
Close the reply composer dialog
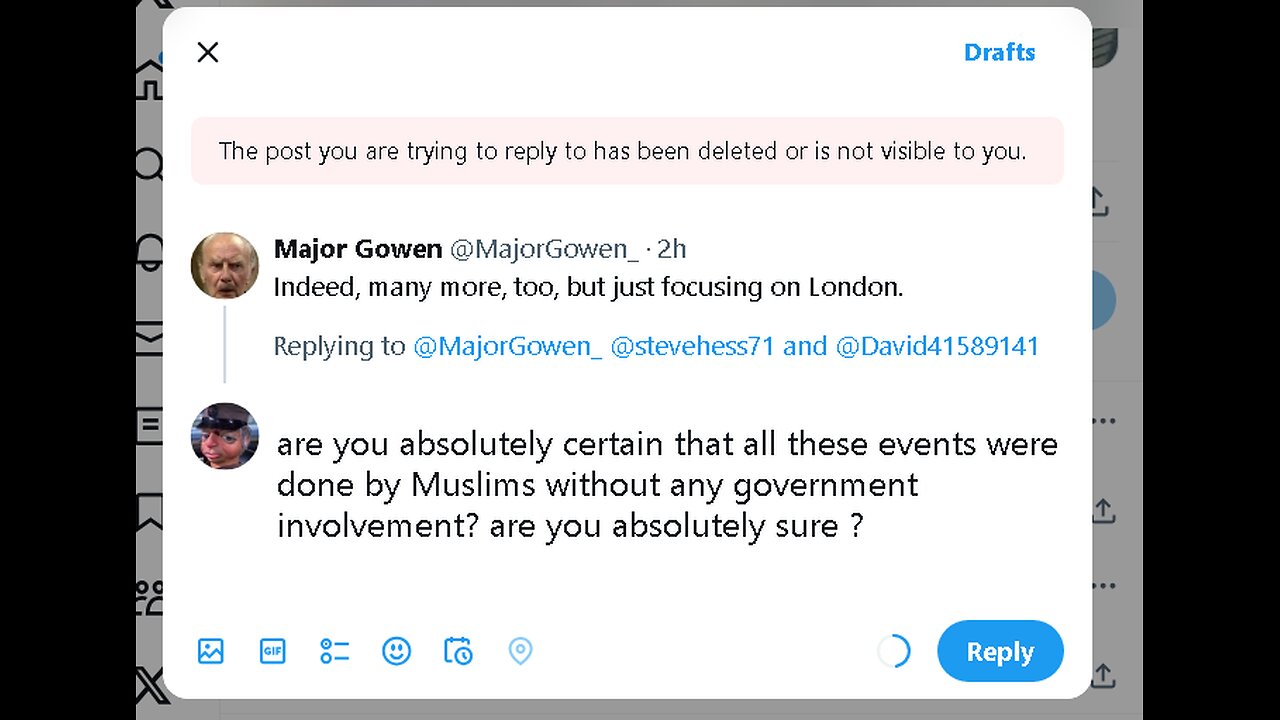pos(208,52)
